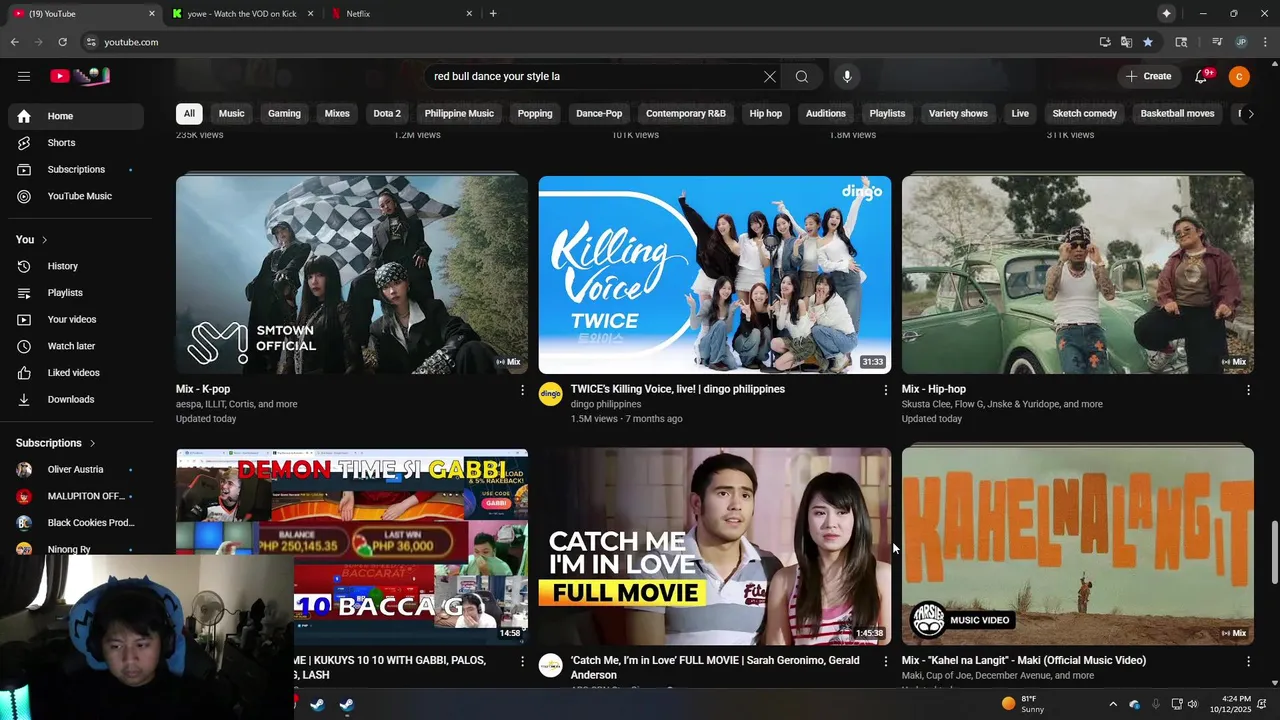Switch to the Netflix browser tab
The width and height of the screenshot is (1280, 720).
click(400, 14)
